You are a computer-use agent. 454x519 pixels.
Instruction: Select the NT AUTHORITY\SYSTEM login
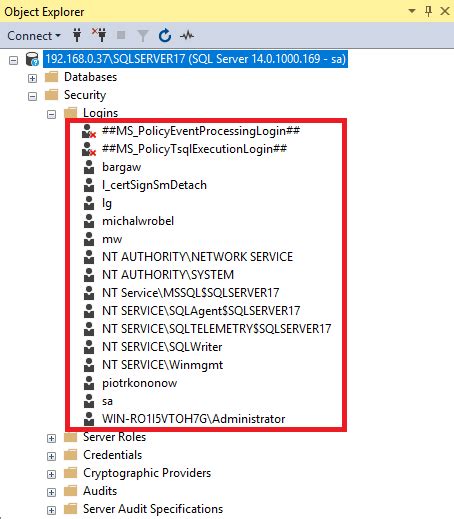point(168,275)
